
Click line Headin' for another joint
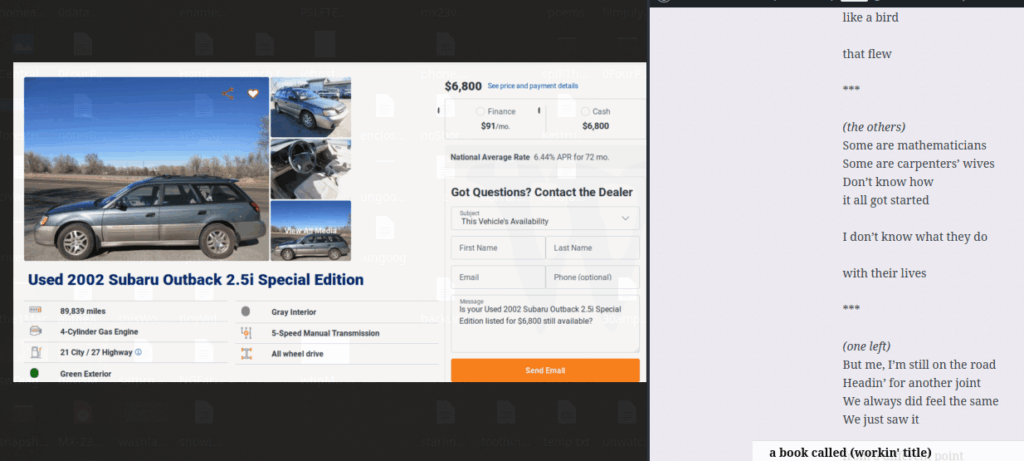[x=912, y=383]
